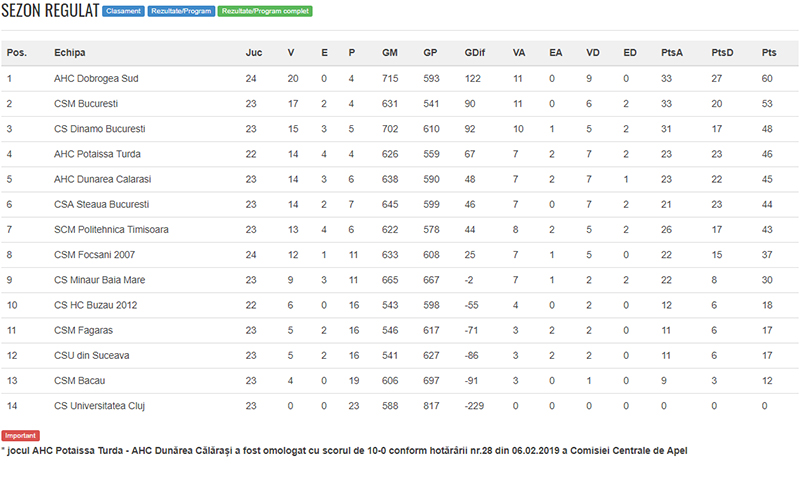The height and width of the screenshot is (477, 800).
Task: Click the Clasament button
Action: coord(123,11)
